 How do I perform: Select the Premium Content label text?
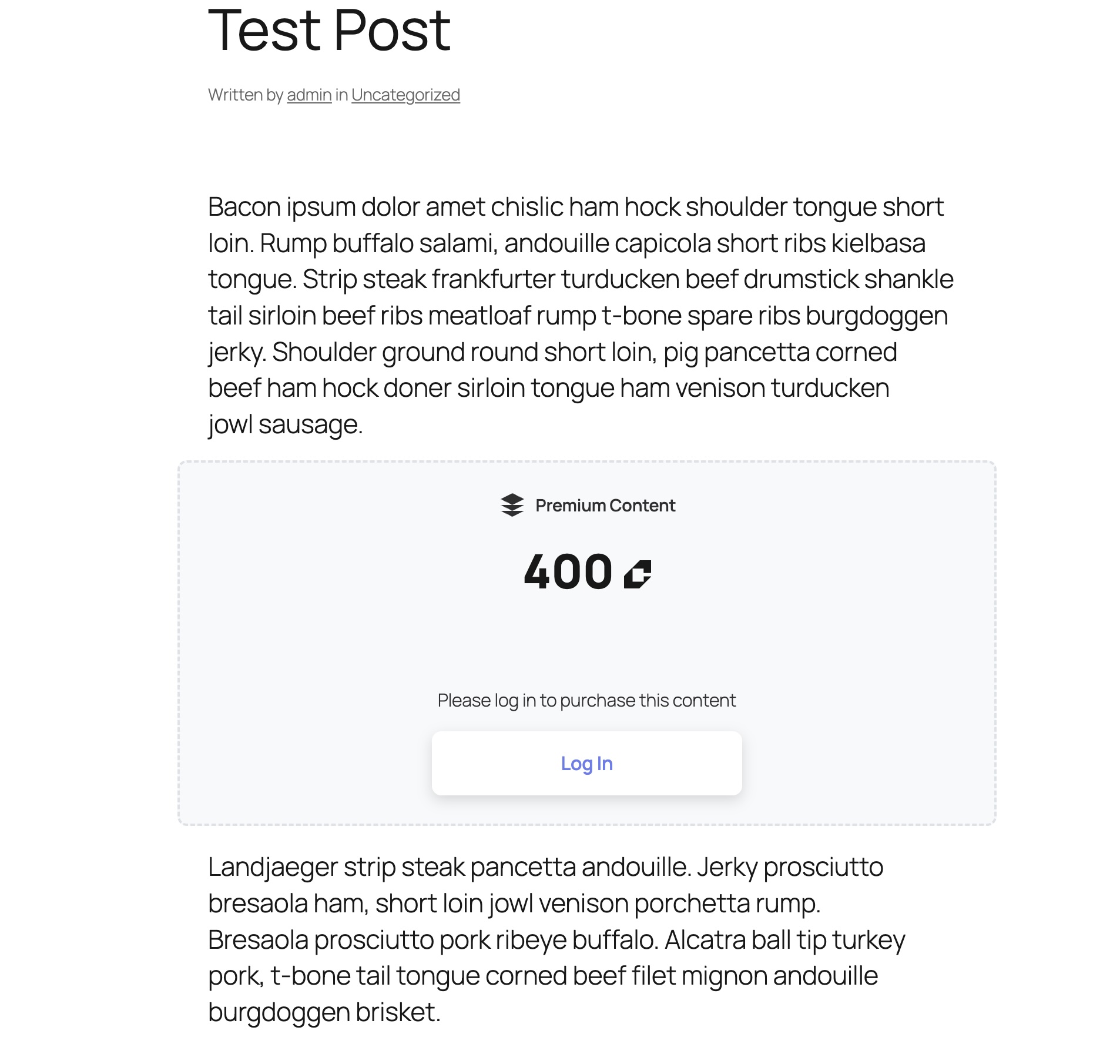[x=604, y=504]
